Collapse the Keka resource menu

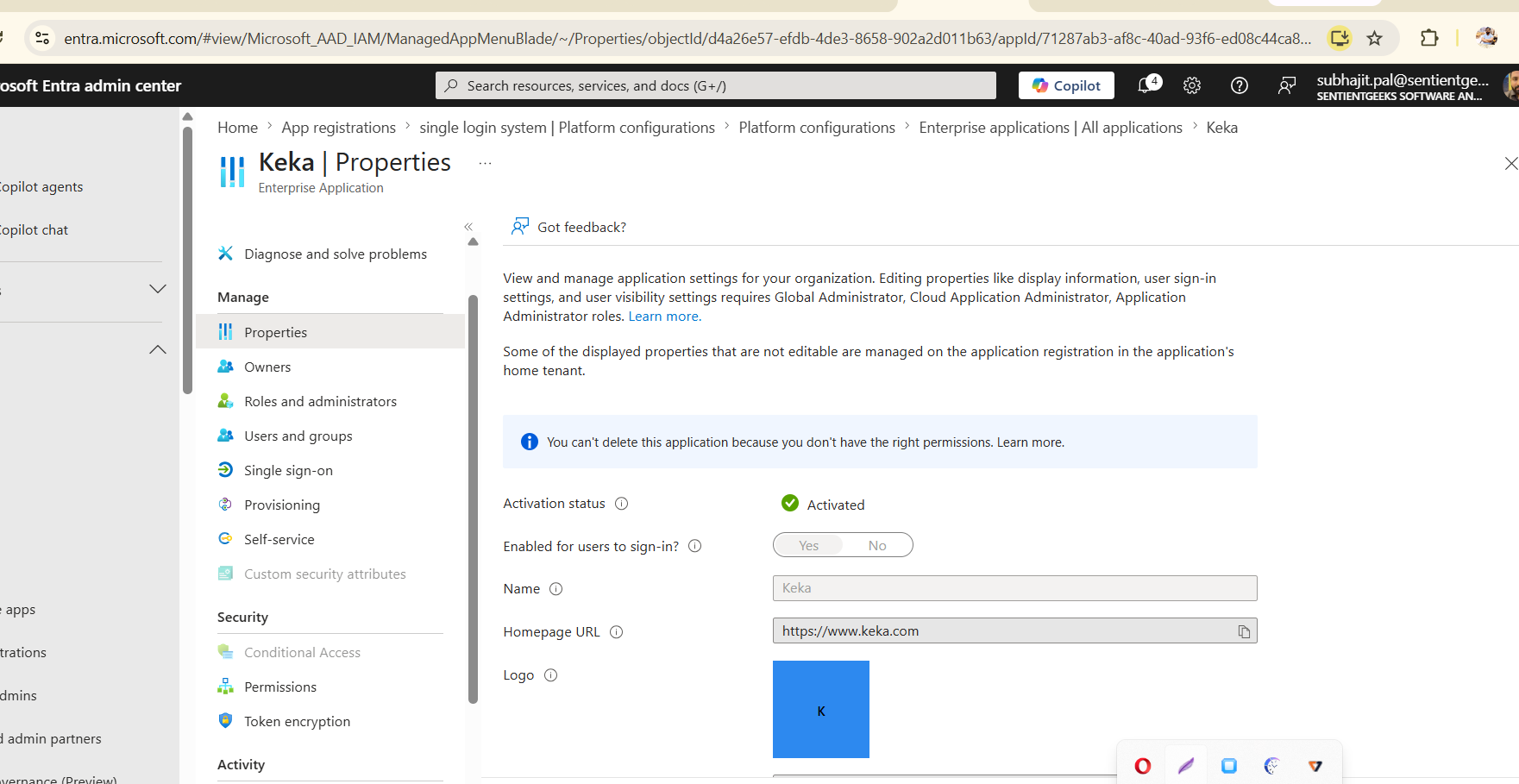pyautogui.click(x=468, y=227)
